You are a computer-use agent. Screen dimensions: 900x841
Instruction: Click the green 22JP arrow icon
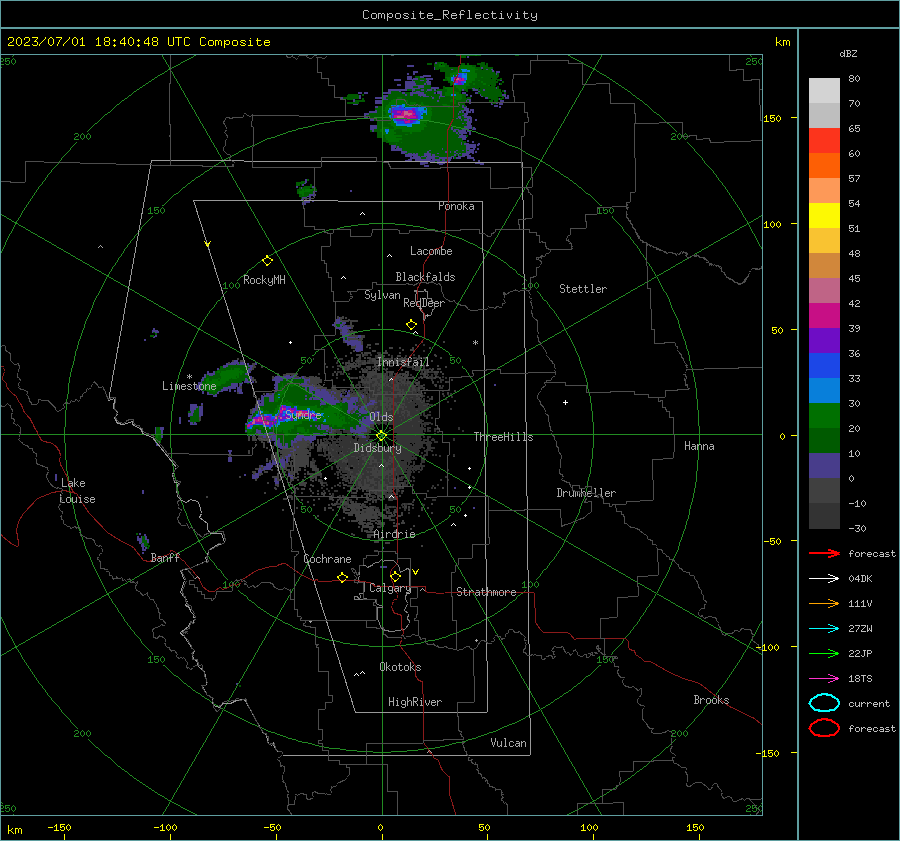[824, 653]
